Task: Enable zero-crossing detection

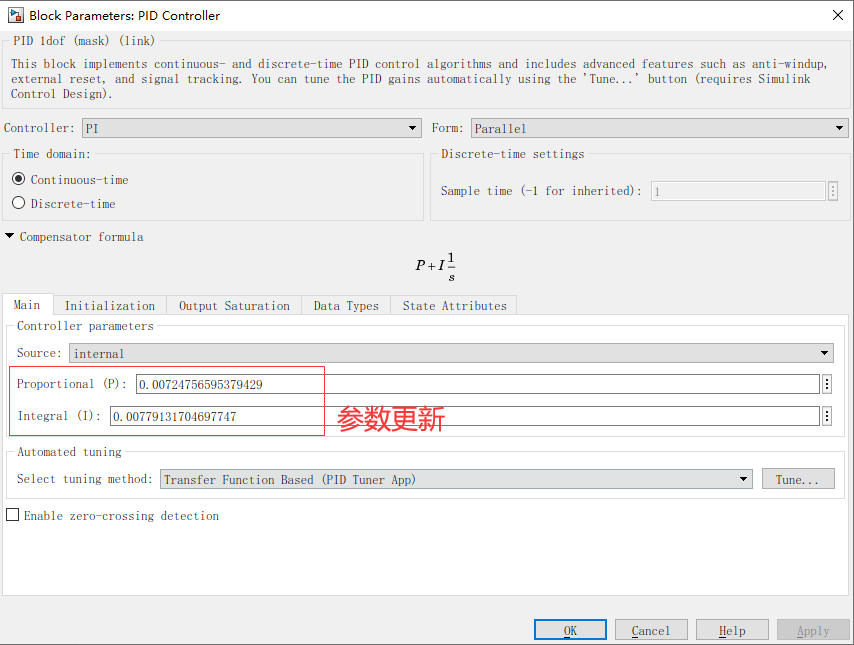Action: pos(13,514)
